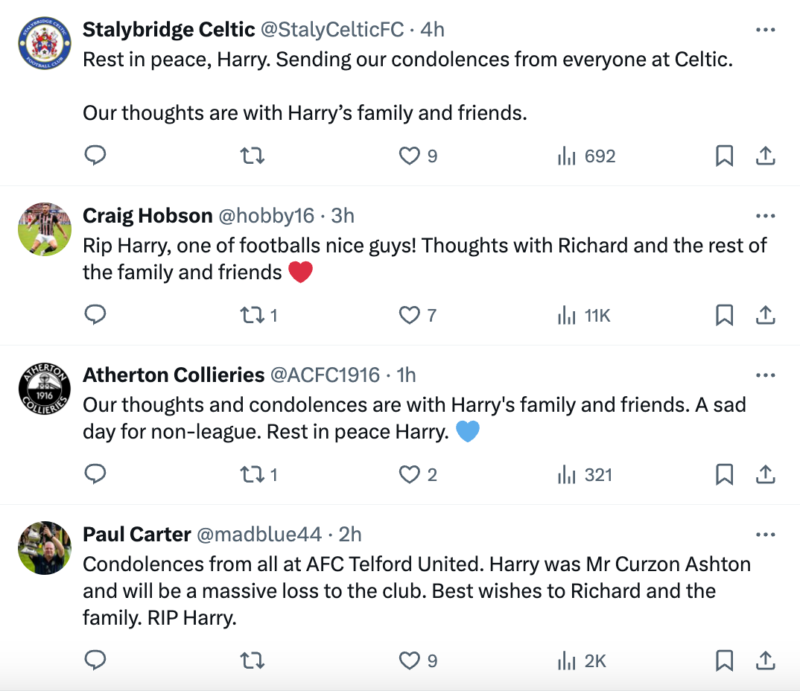This screenshot has width=800, height=691.
Task: Click the Atherton Collieries club avatar
Action: click(x=45, y=389)
